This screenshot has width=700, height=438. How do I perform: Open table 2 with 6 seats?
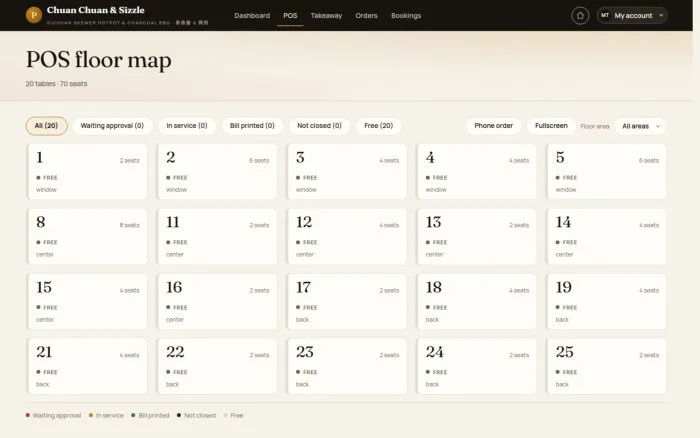pos(217,171)
